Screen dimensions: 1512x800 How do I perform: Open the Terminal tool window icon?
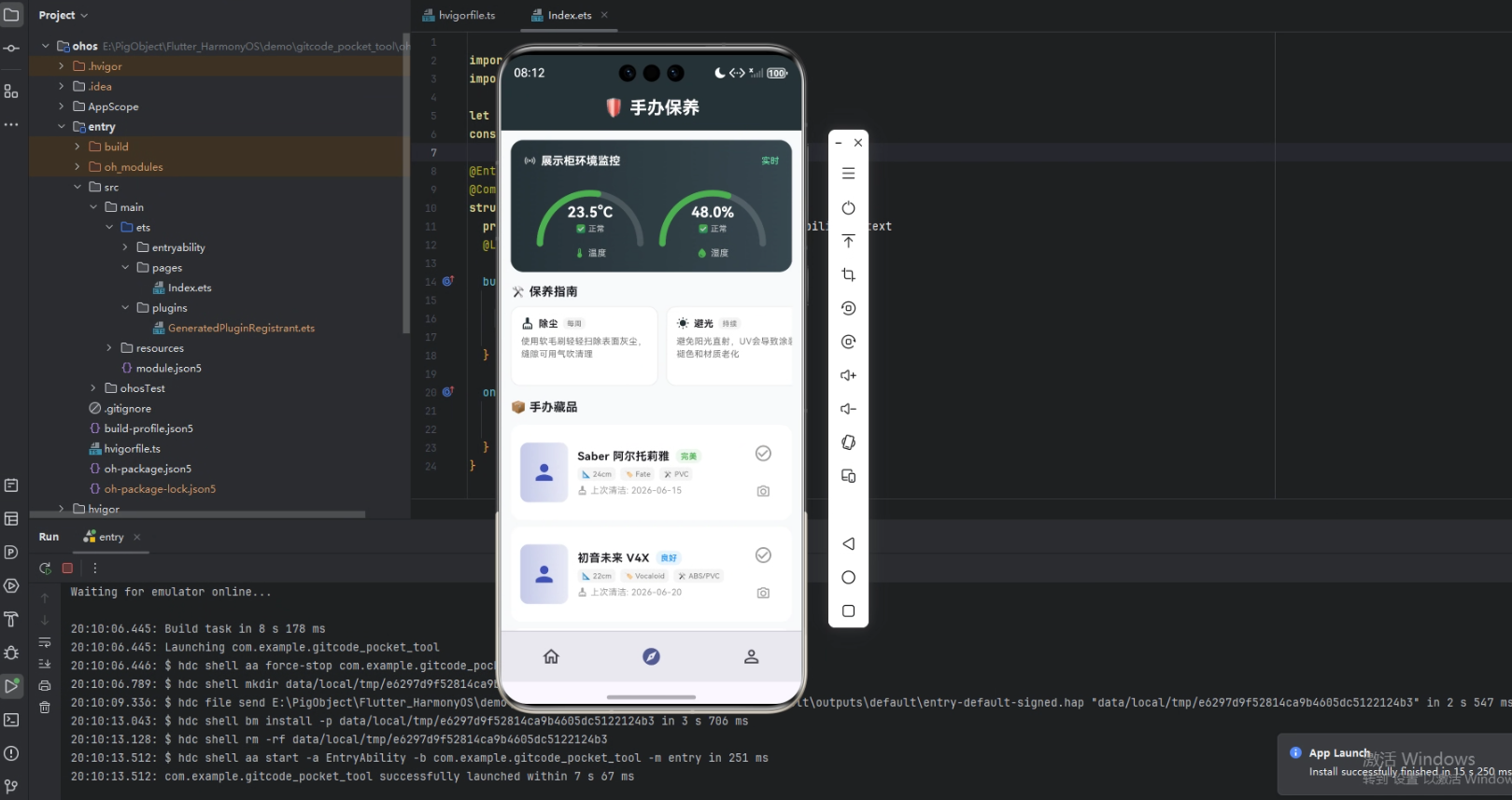coord(11,720)
